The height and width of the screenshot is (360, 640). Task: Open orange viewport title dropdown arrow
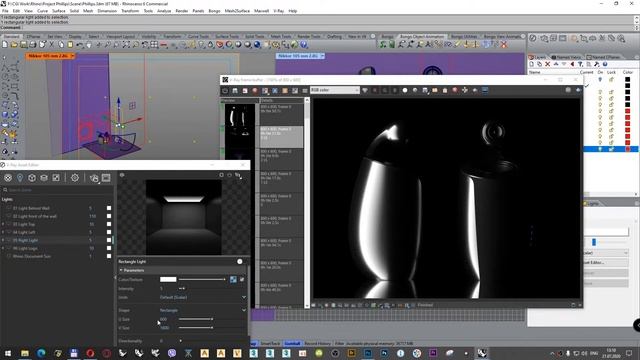click(72, 56)
